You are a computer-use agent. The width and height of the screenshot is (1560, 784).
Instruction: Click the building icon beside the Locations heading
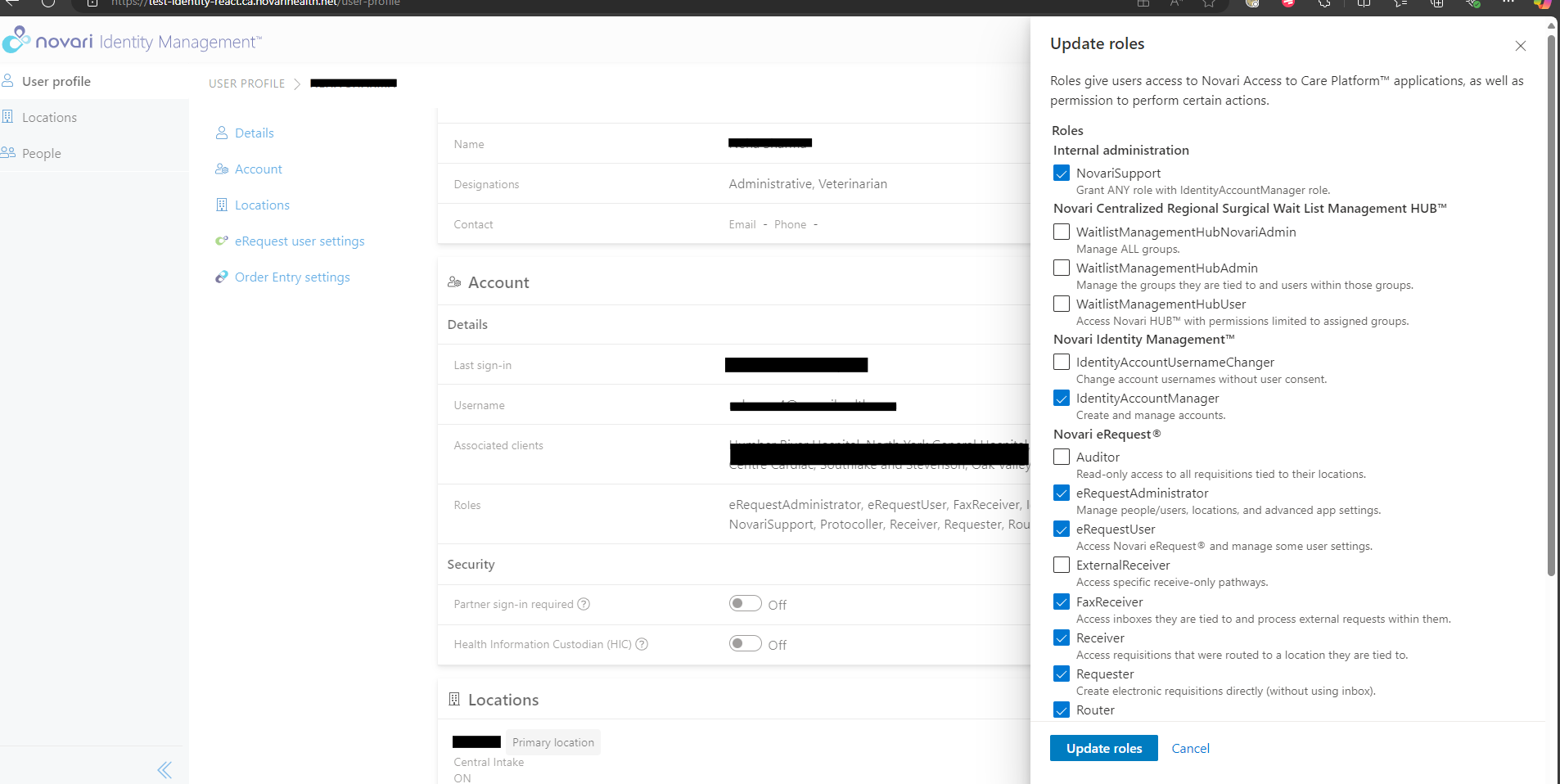pos(454,699)
